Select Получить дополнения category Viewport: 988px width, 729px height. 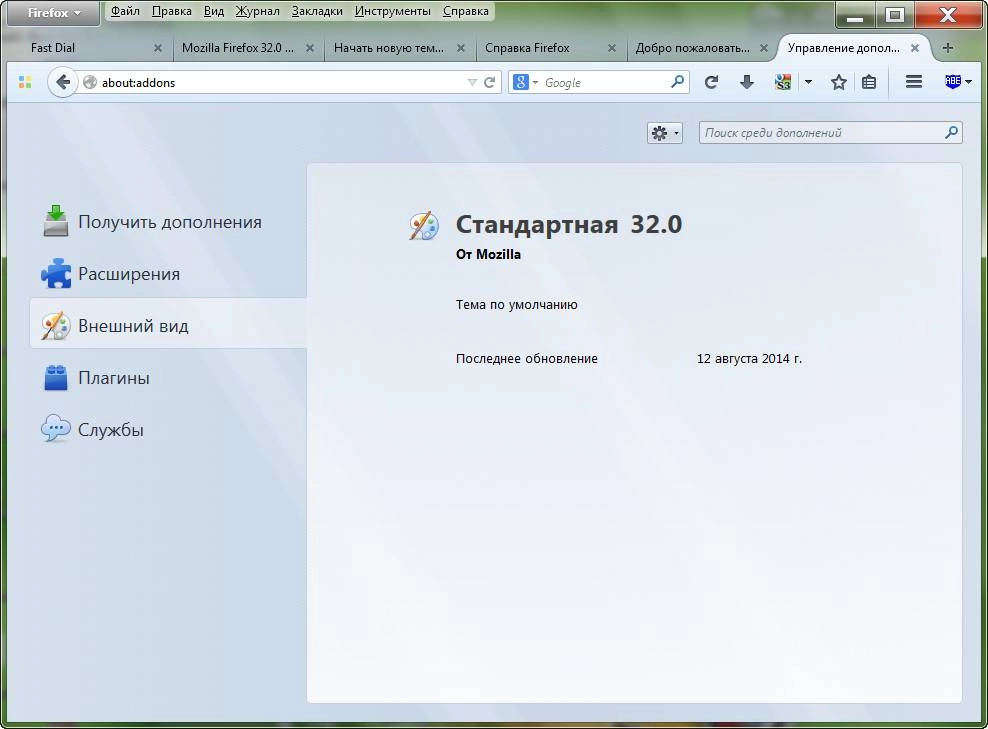coord(168,222)
